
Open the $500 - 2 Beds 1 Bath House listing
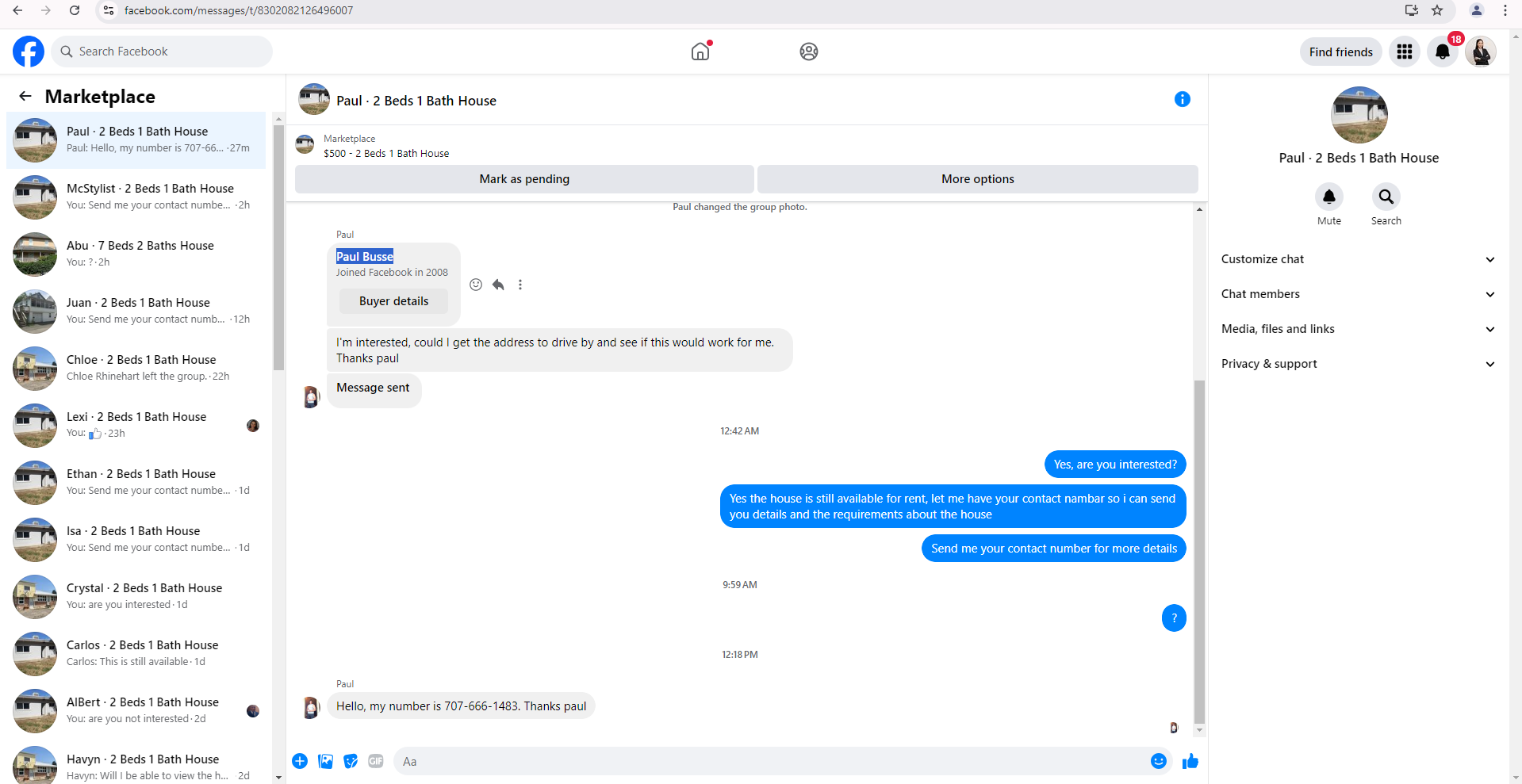(x=386, y=154)
